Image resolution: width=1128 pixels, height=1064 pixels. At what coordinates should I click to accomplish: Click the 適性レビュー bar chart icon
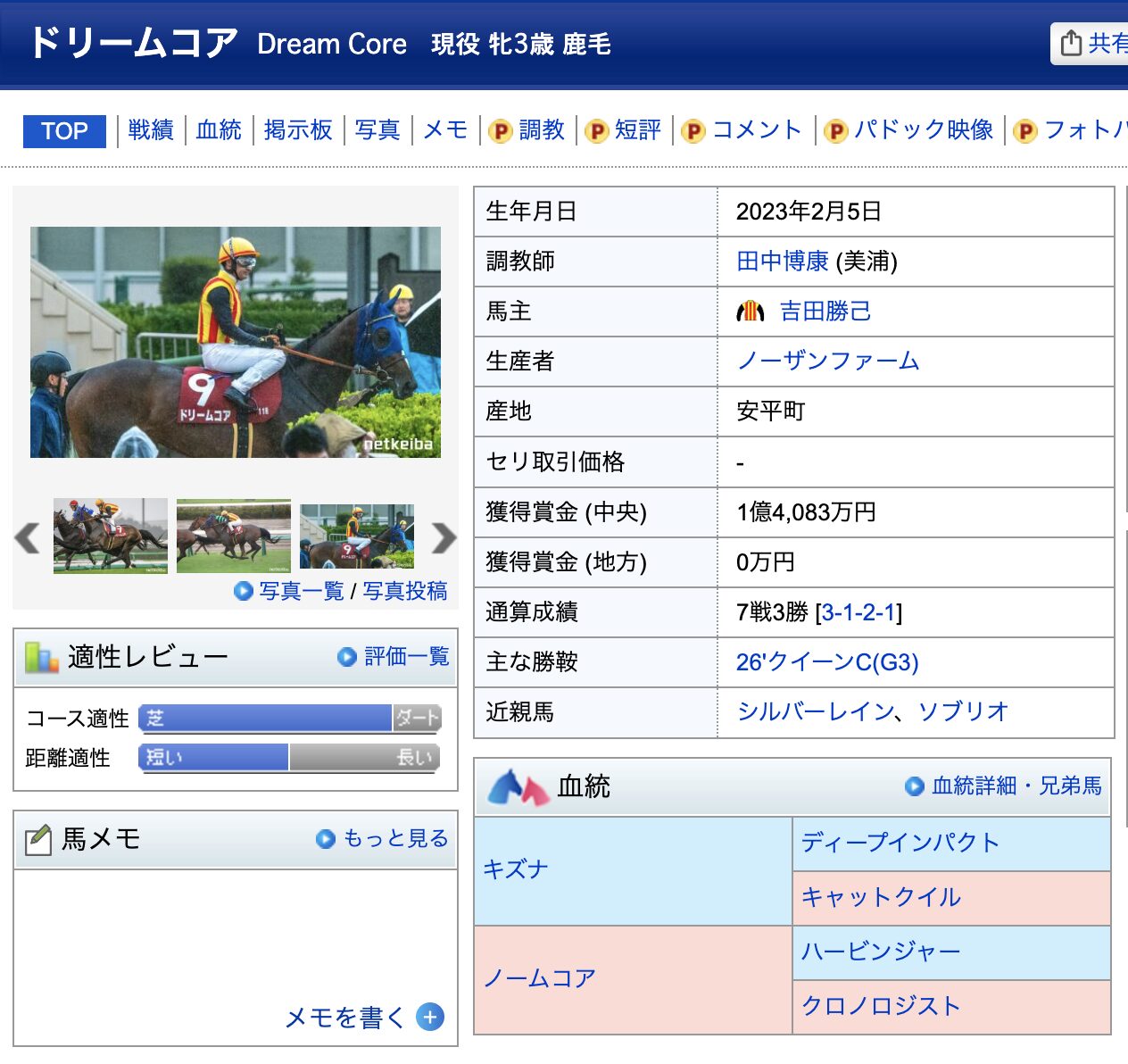(x=41, y=657)
